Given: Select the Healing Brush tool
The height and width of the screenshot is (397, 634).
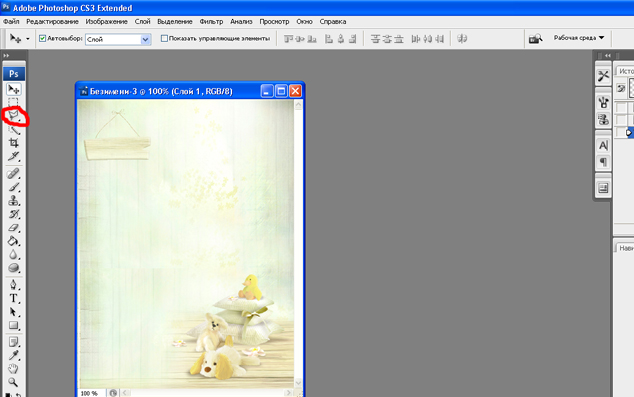Looking at the screenshot, I should [14, 173].
